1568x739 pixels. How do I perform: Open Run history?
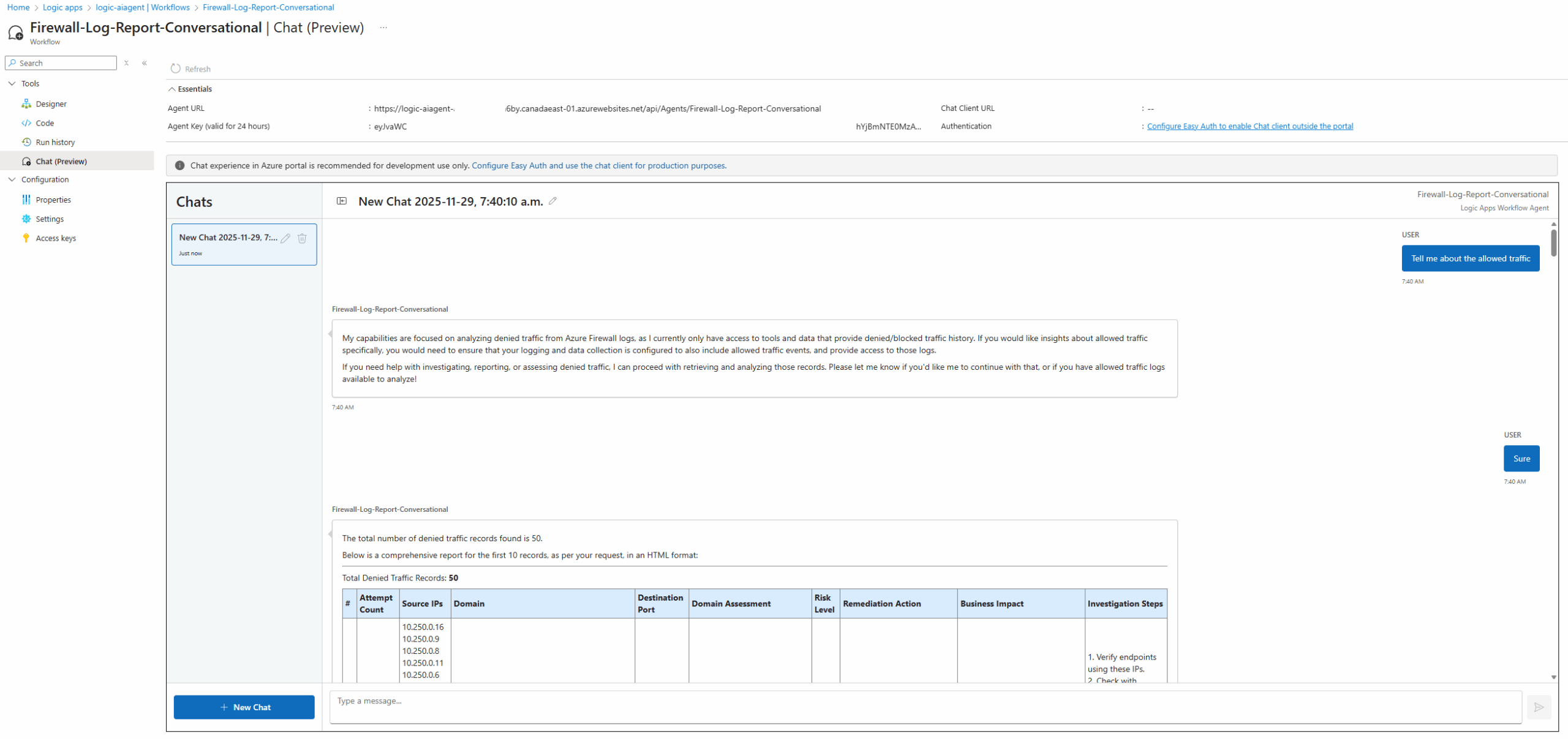[55, 142]
